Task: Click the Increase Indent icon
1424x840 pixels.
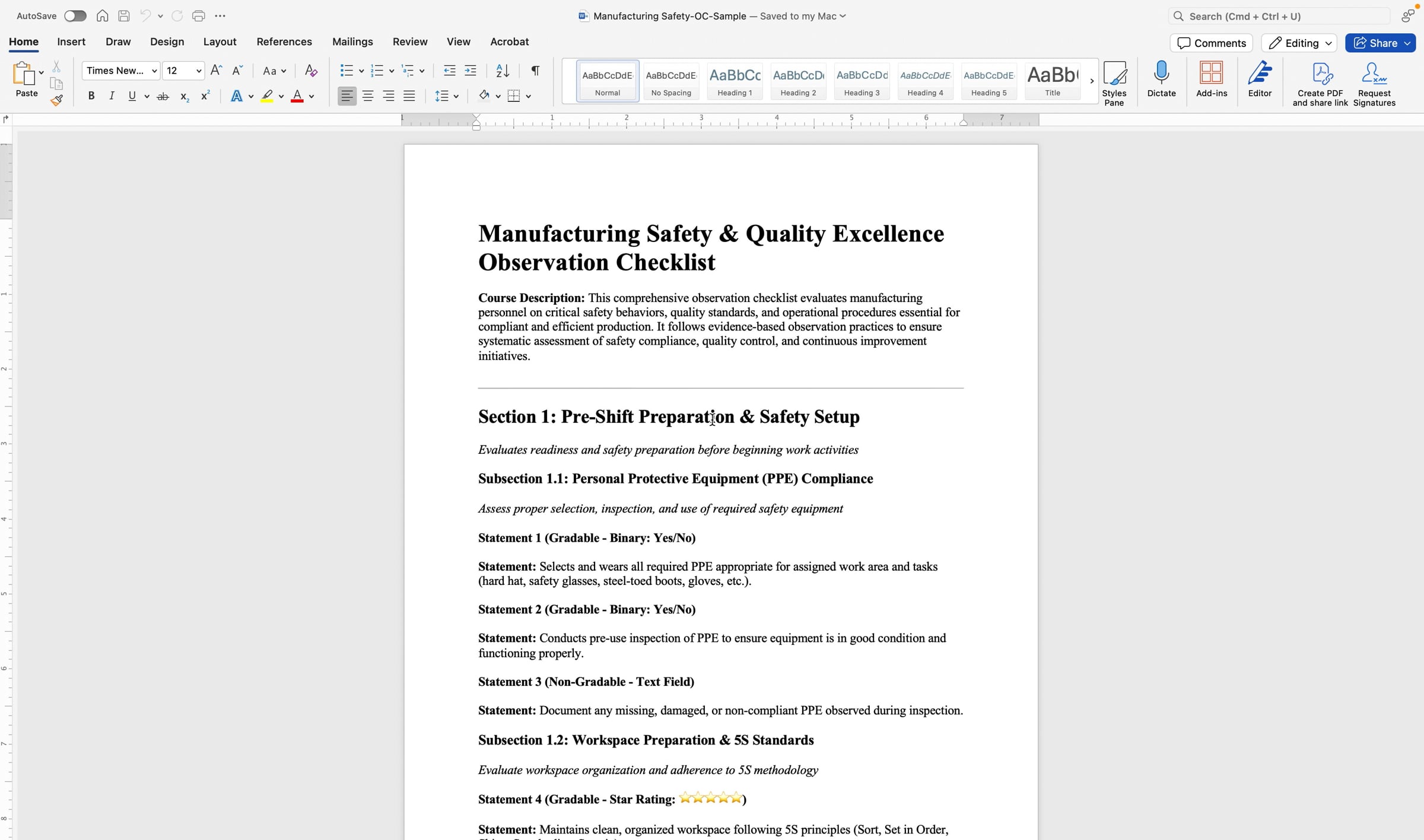Action: (x=471, y=71)
